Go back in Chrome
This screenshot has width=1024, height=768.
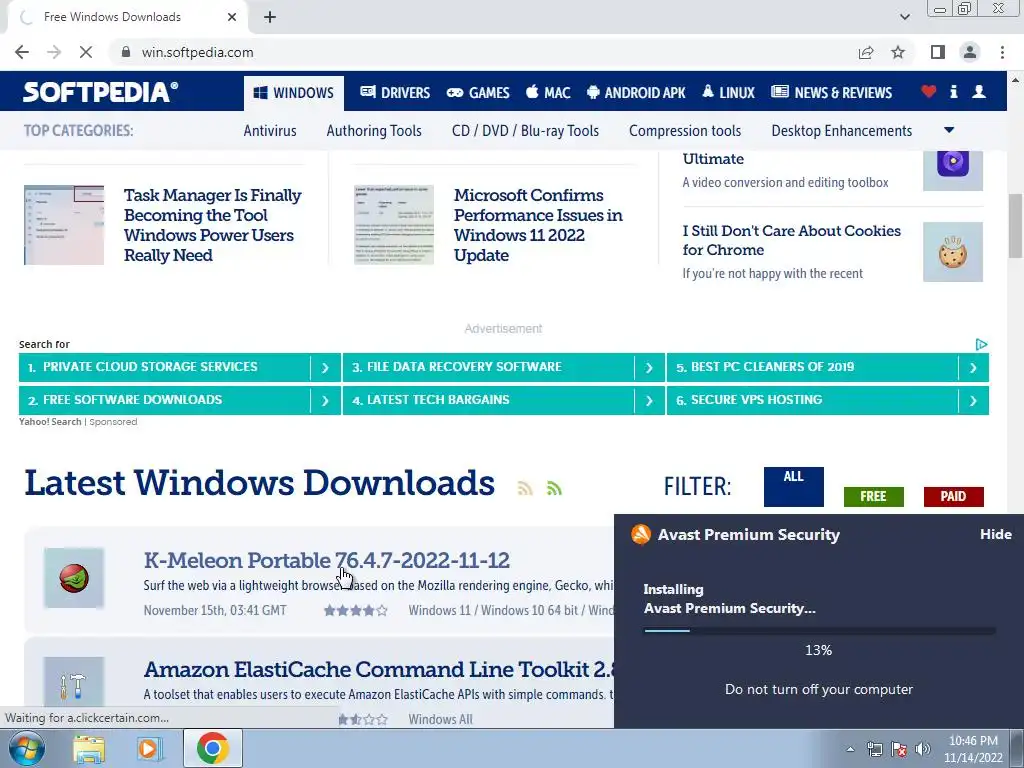(x=22, y=52)
